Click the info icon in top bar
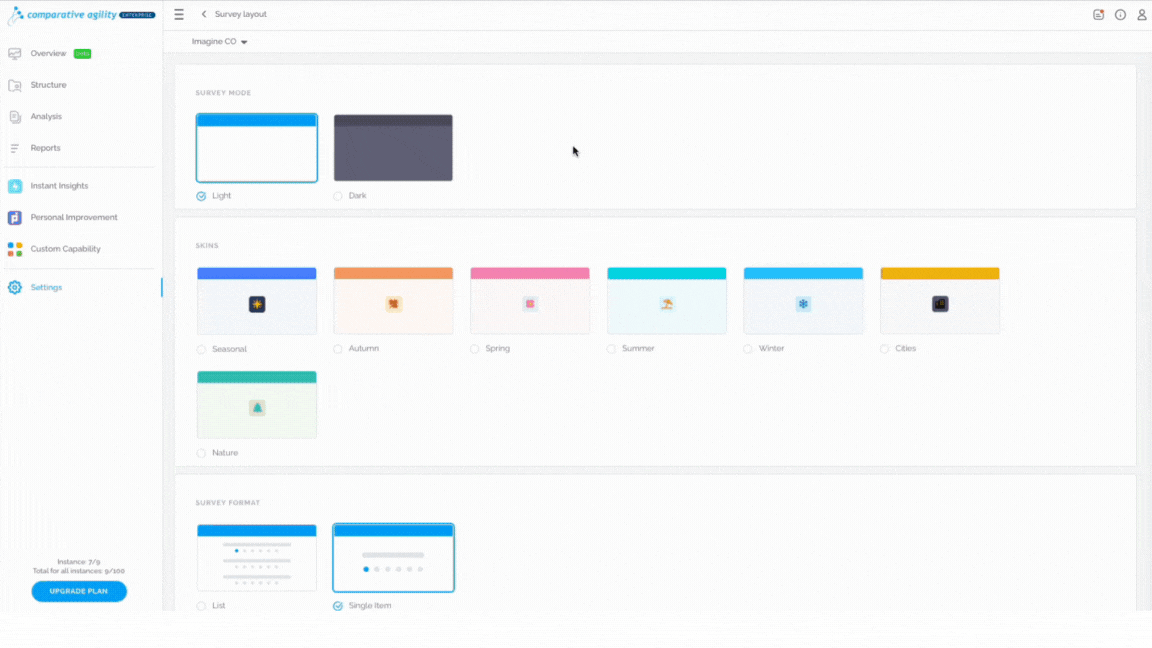 pos(1120,15)
